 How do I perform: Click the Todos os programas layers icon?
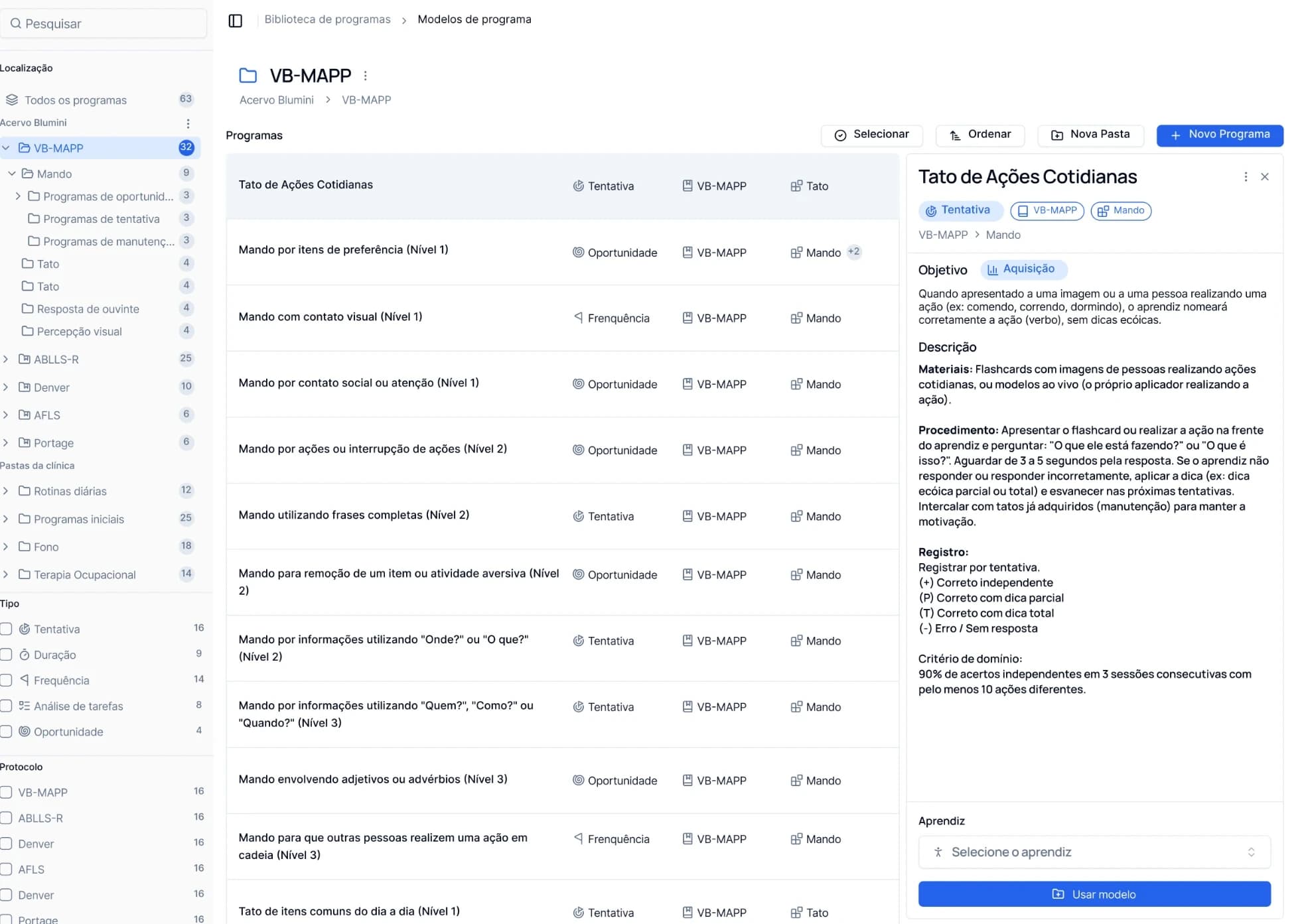click(x=12, y=100)
